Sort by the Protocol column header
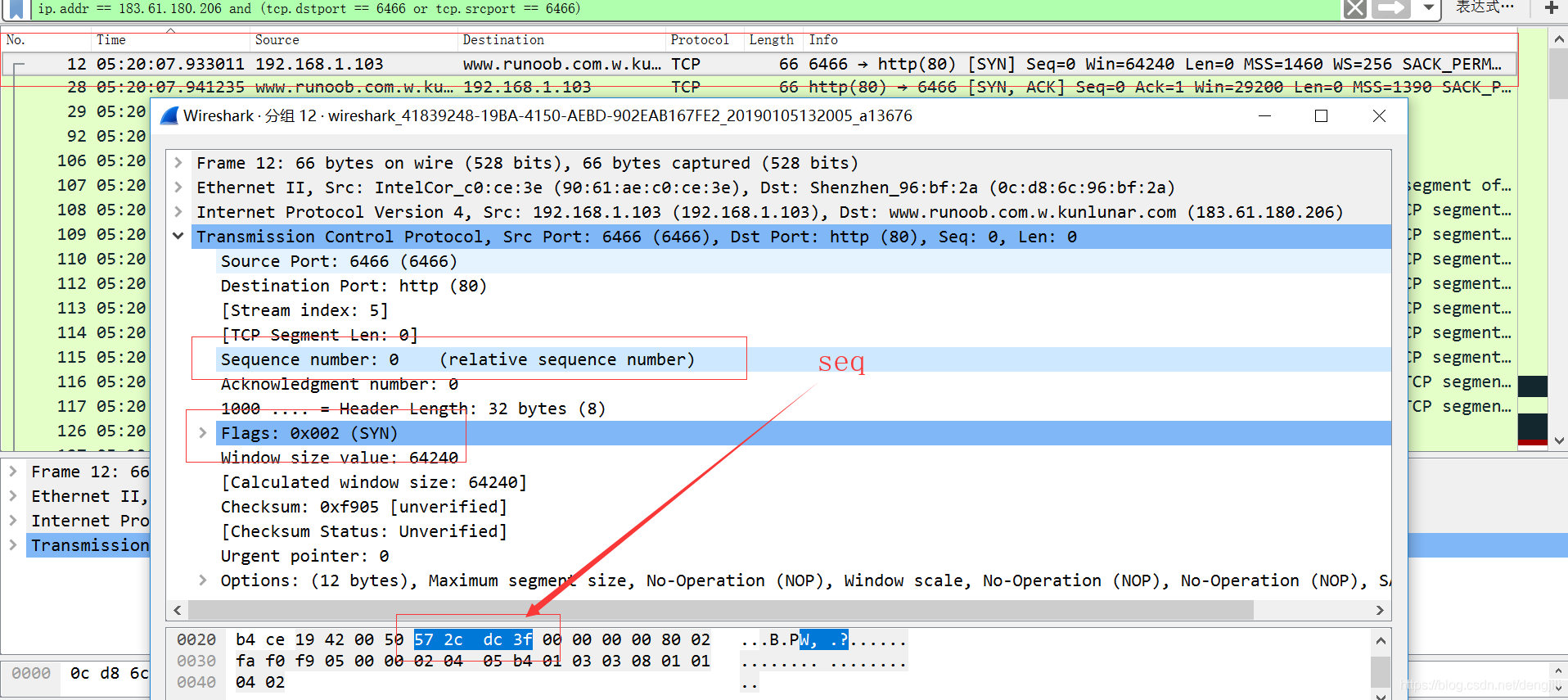Viewport: 1568px width, 700px height. pyautogui.click(x=705, y=40)
